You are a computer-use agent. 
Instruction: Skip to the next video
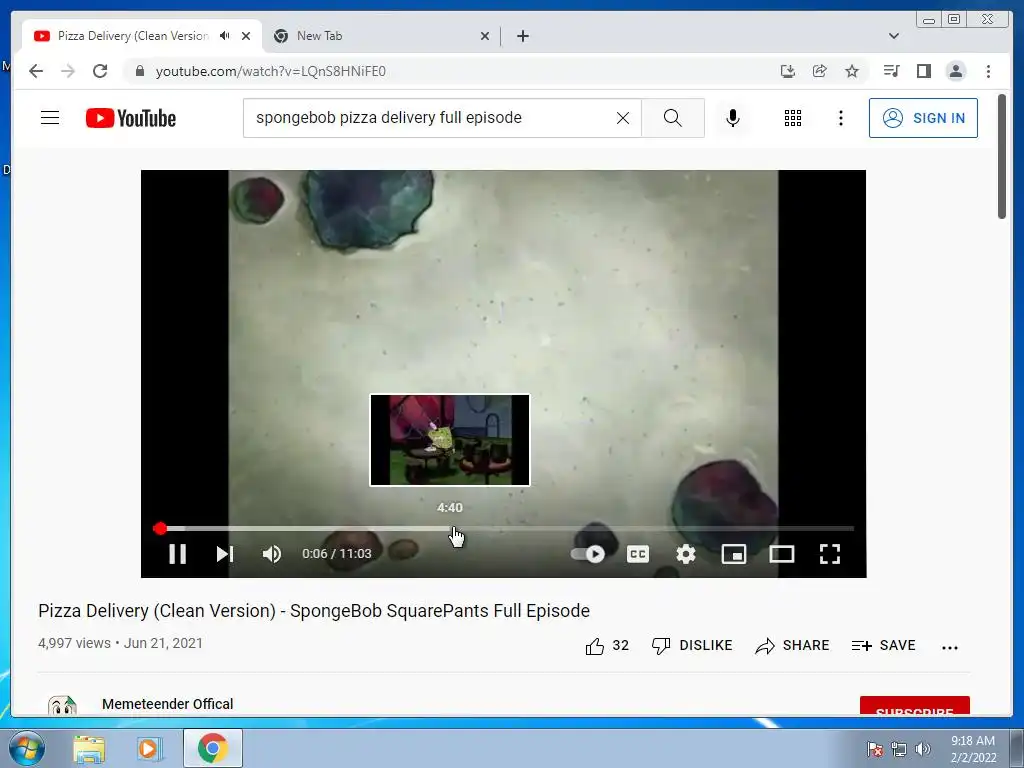225,554
